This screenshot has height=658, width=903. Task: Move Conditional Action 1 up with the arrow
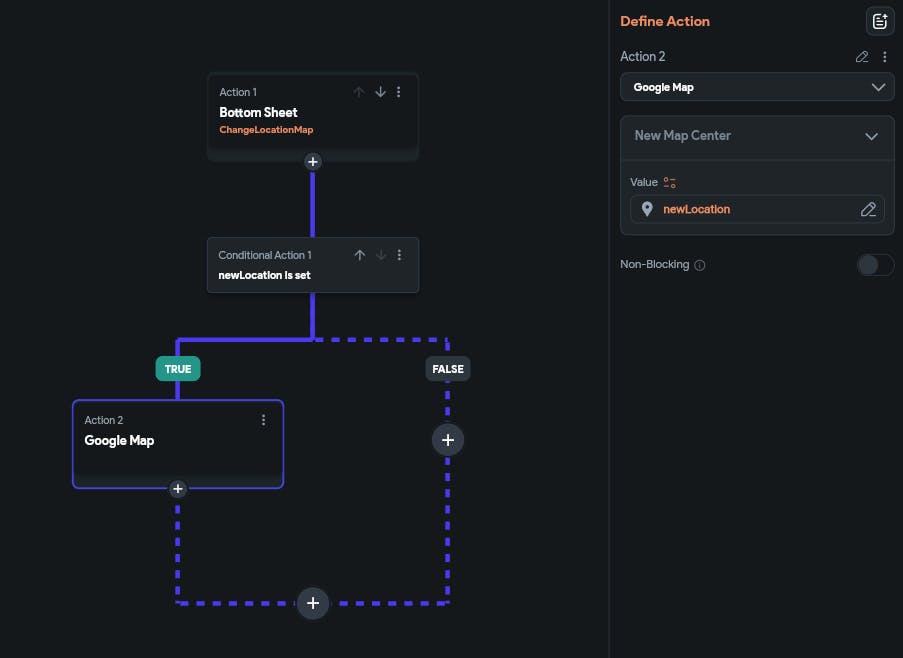pyautogui.click(x=360, y=255)
